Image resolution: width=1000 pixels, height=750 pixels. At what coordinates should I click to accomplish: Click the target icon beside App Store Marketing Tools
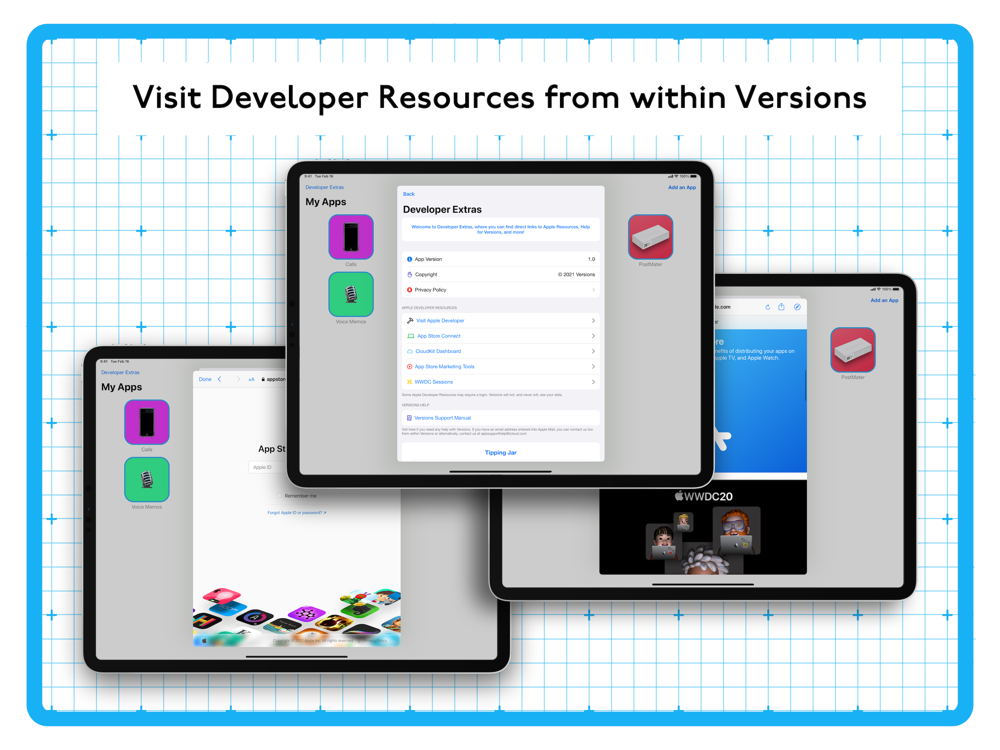pyautogui.click(x=409, y=367)
